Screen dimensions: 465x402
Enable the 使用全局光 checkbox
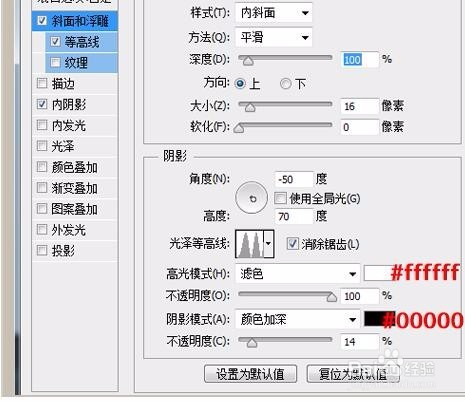[280, 198]
